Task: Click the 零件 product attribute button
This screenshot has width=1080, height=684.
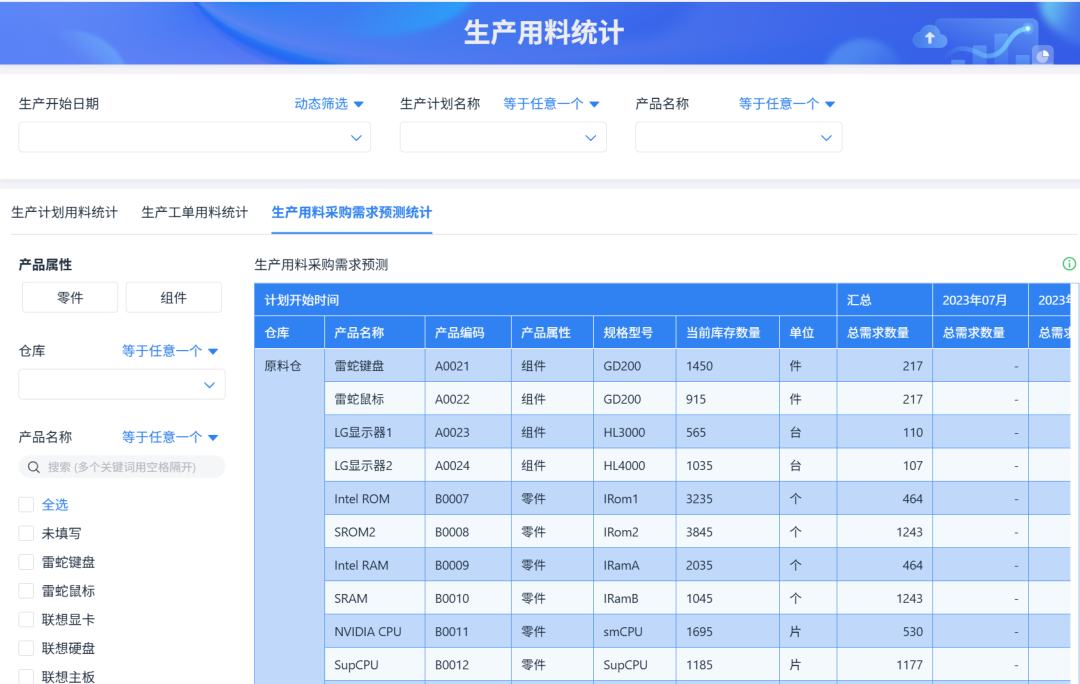Action: [70, 297]
